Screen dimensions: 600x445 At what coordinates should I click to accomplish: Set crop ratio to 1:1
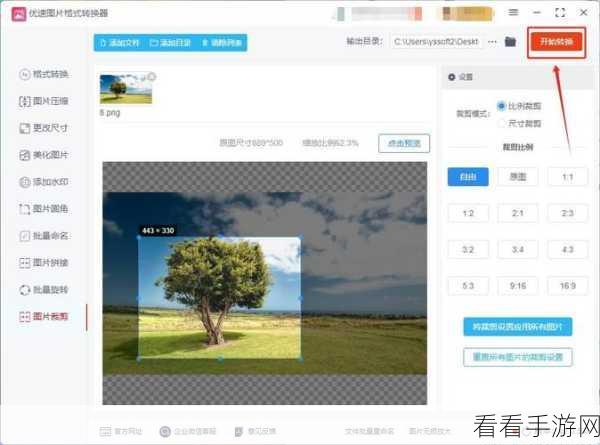point(567,177)
